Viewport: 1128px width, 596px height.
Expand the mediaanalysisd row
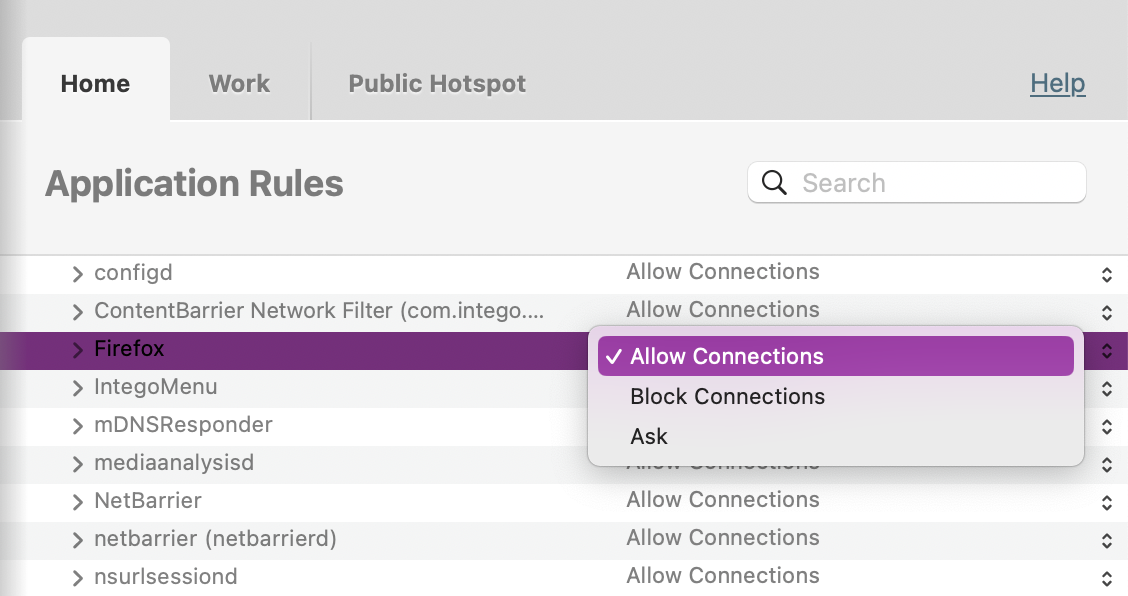point(78,464)
